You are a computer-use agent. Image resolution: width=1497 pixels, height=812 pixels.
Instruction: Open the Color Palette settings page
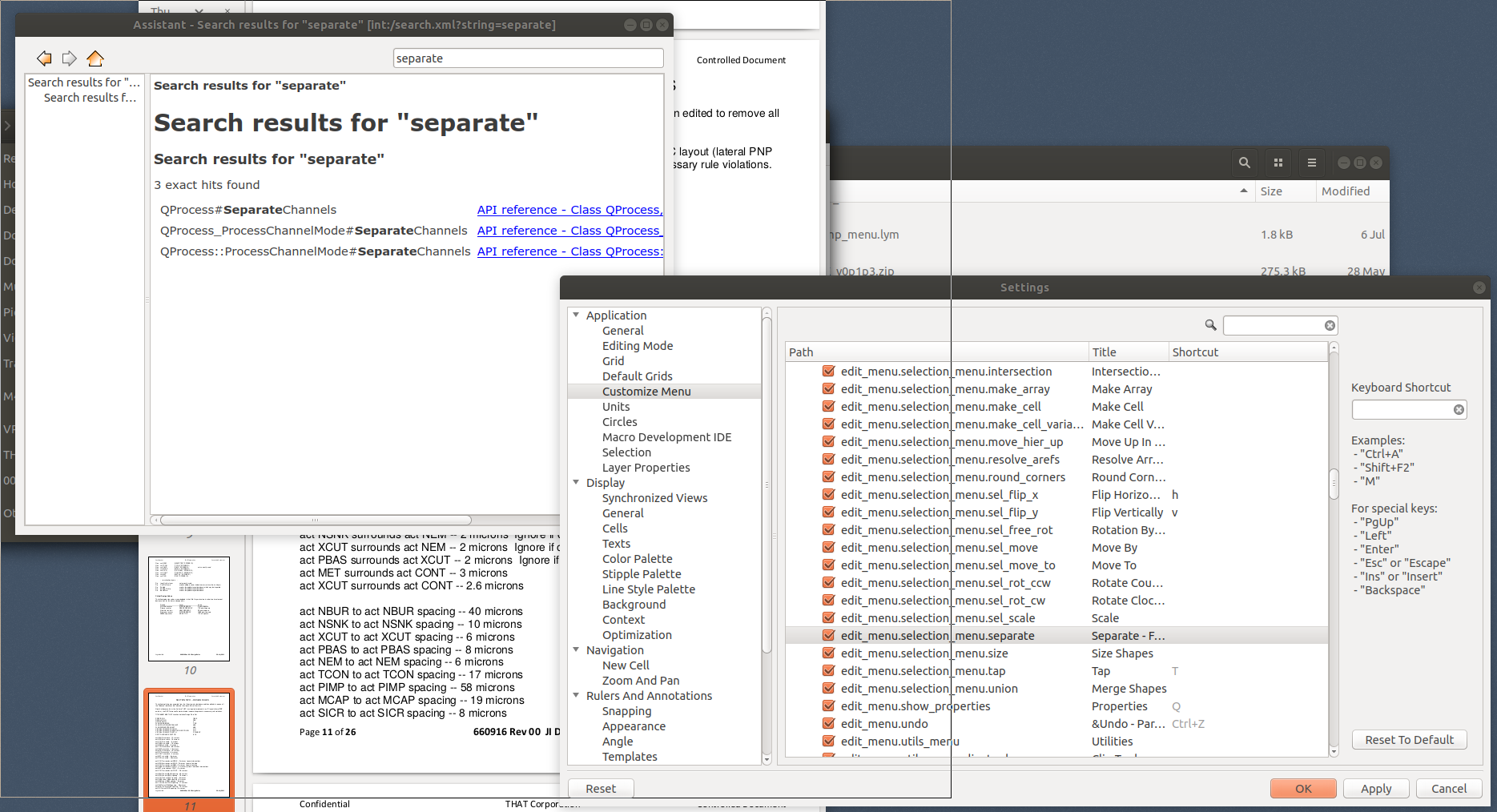click(637, 559)
